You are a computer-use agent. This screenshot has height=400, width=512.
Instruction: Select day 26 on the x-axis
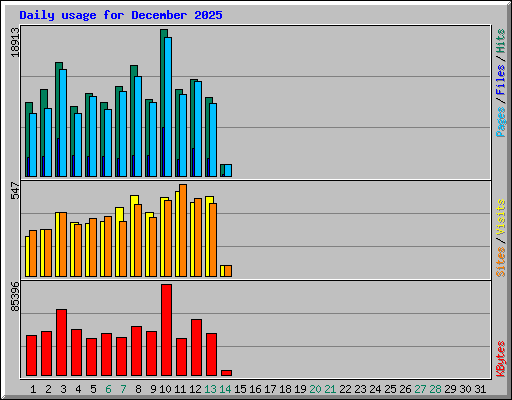click(x=405, y=389)
